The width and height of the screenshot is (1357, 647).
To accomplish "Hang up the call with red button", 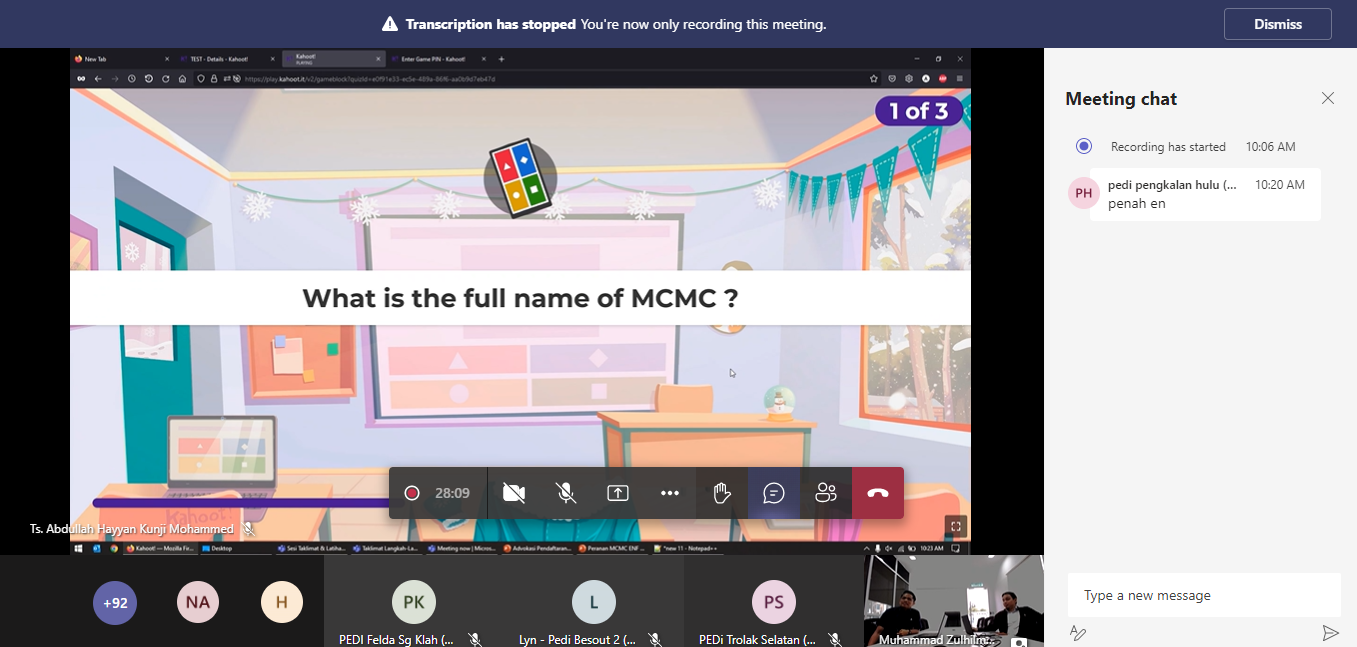I will click(878, 493).
